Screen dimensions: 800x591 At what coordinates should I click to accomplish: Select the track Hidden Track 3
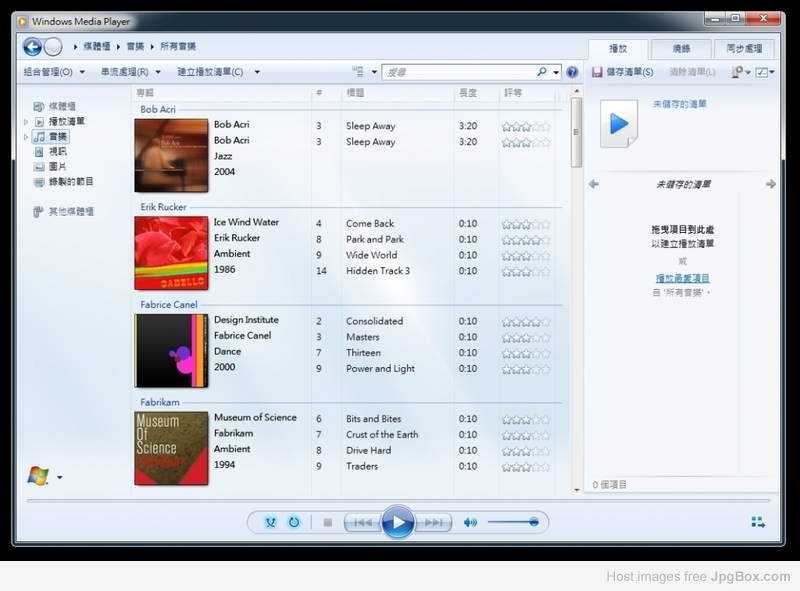click(x=378, y=271)
